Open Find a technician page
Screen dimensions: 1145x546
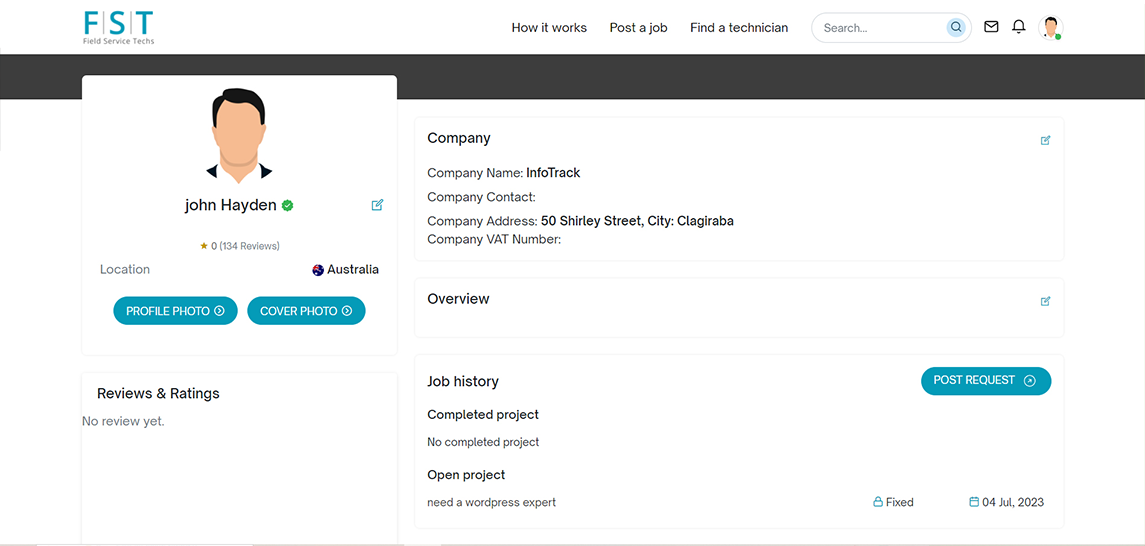pos(739,28)
